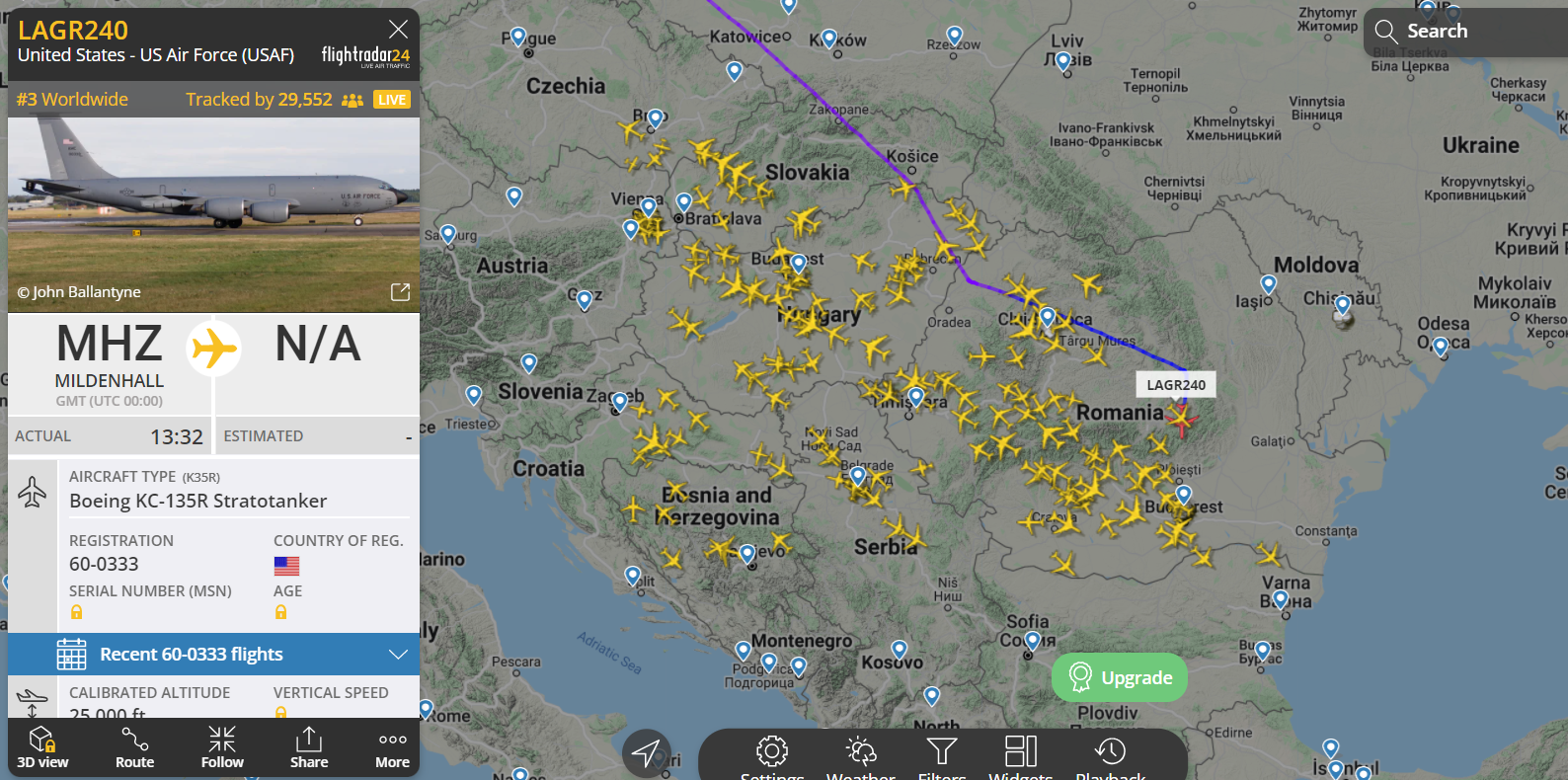1568x780 pixels.
Task: Click the Bucharest airport pin
Action: click(1184, 494)
